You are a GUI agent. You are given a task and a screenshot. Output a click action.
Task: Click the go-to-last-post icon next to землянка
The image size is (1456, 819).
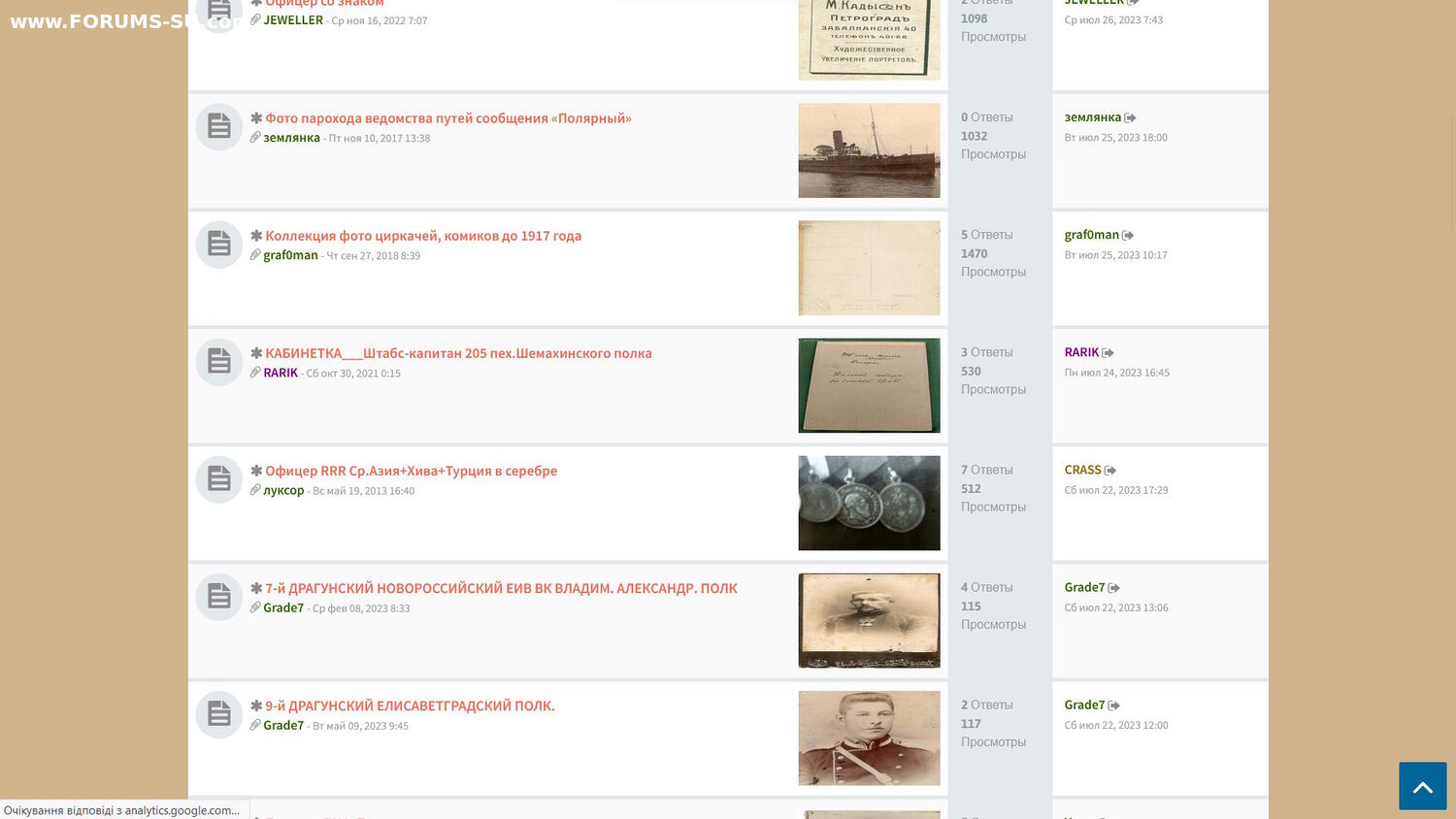pos(1130,118)
